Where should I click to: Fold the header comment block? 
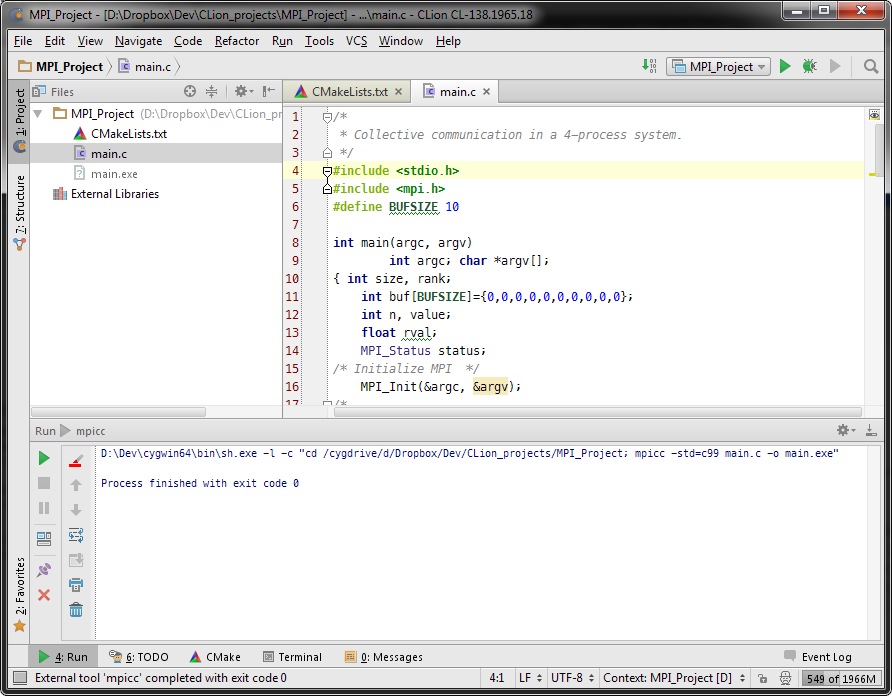coord(327,117)
